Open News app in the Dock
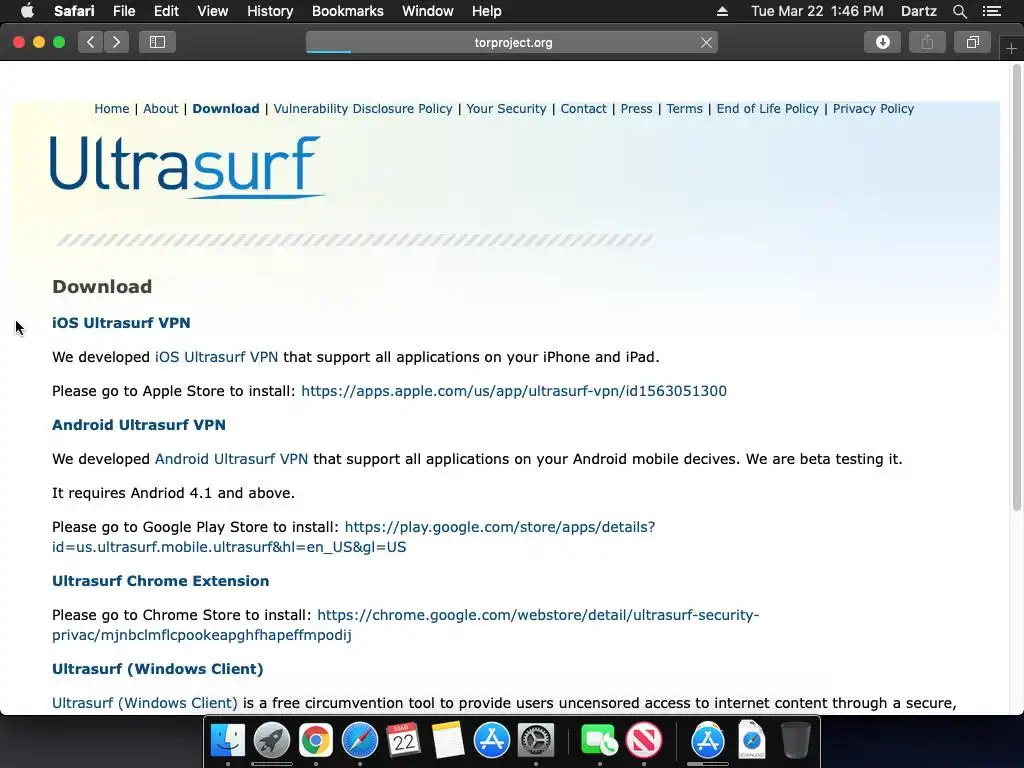 tap(643, 741)
